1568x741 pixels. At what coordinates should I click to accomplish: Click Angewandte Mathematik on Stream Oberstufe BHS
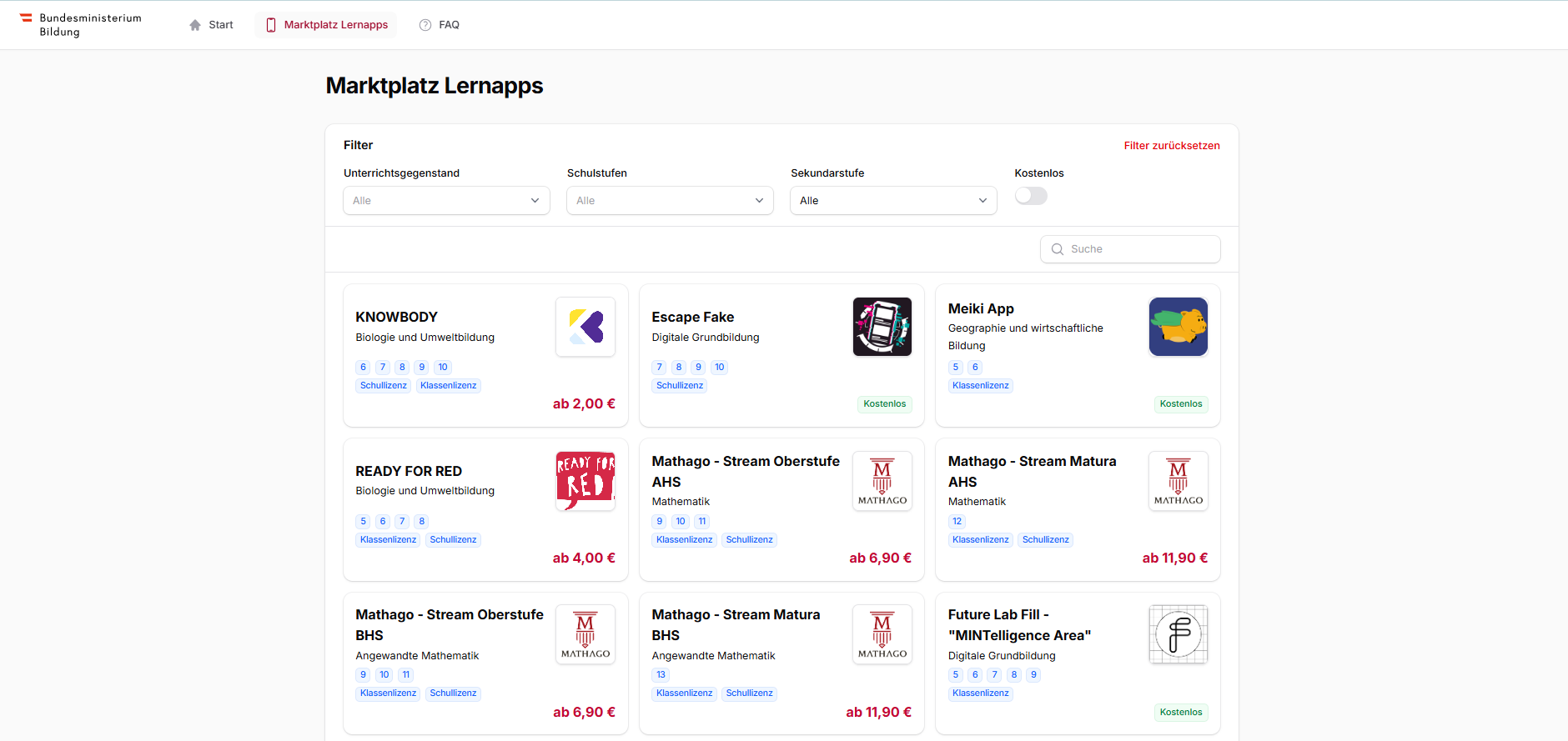[x=417, y=656]
